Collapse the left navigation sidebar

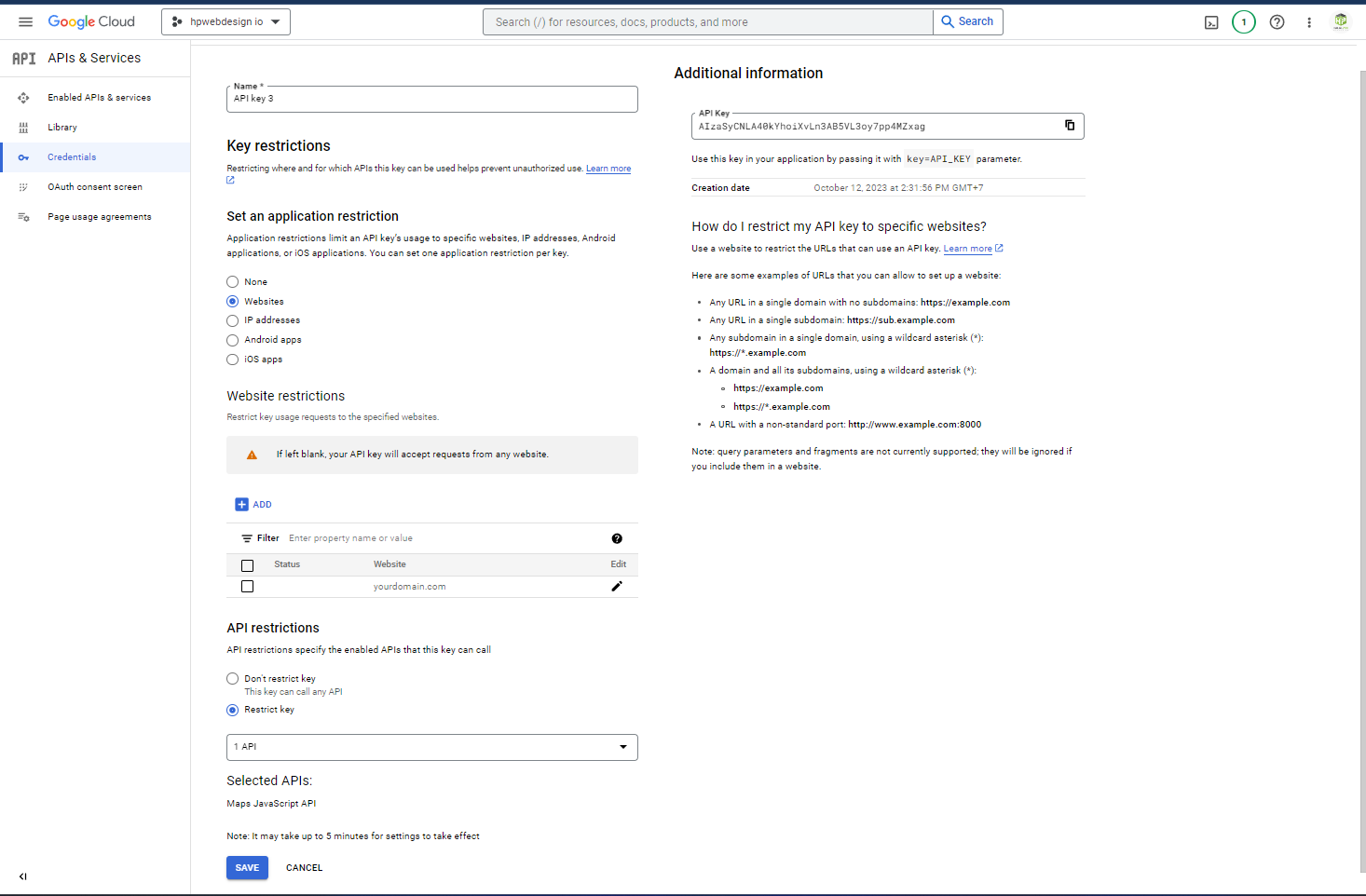[23, 876]
